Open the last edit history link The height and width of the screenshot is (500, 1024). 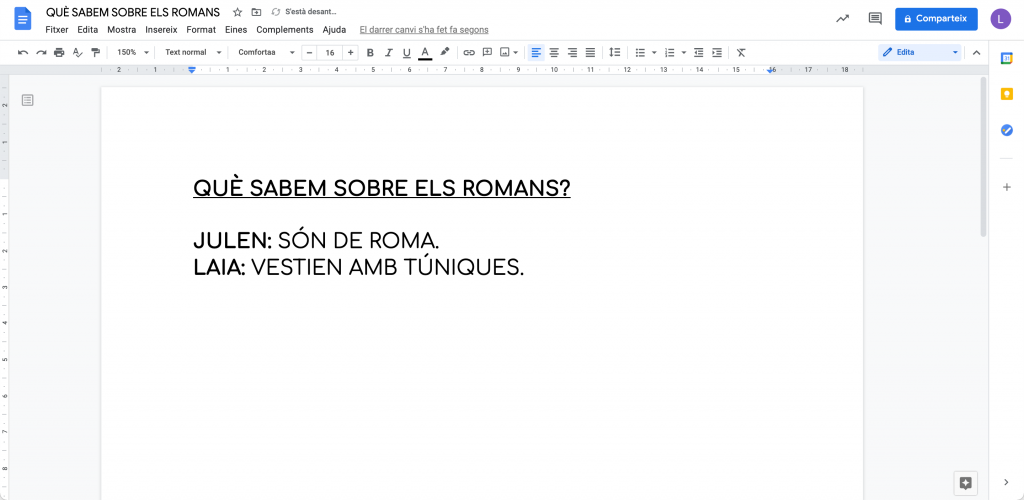pyautogui.click(x=423, y=30)
